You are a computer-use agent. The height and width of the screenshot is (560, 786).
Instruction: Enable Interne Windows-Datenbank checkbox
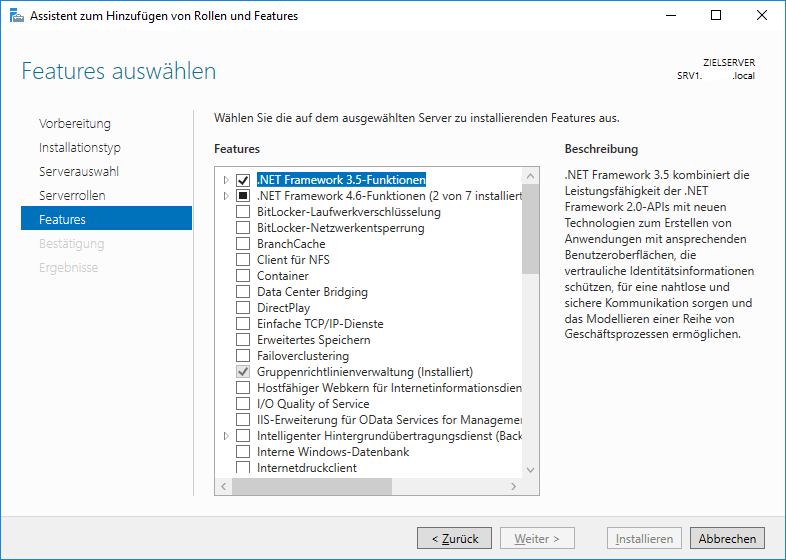coord(243,452)
